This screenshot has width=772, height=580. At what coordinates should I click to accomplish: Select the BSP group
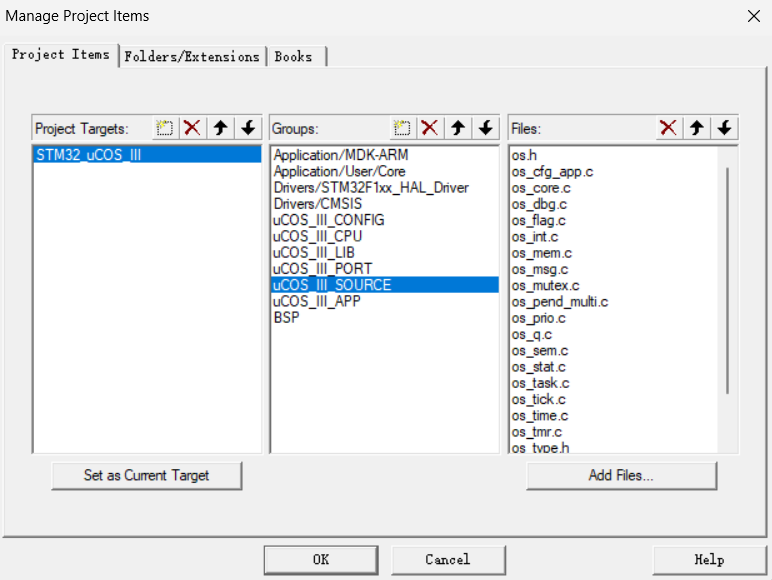385,318
